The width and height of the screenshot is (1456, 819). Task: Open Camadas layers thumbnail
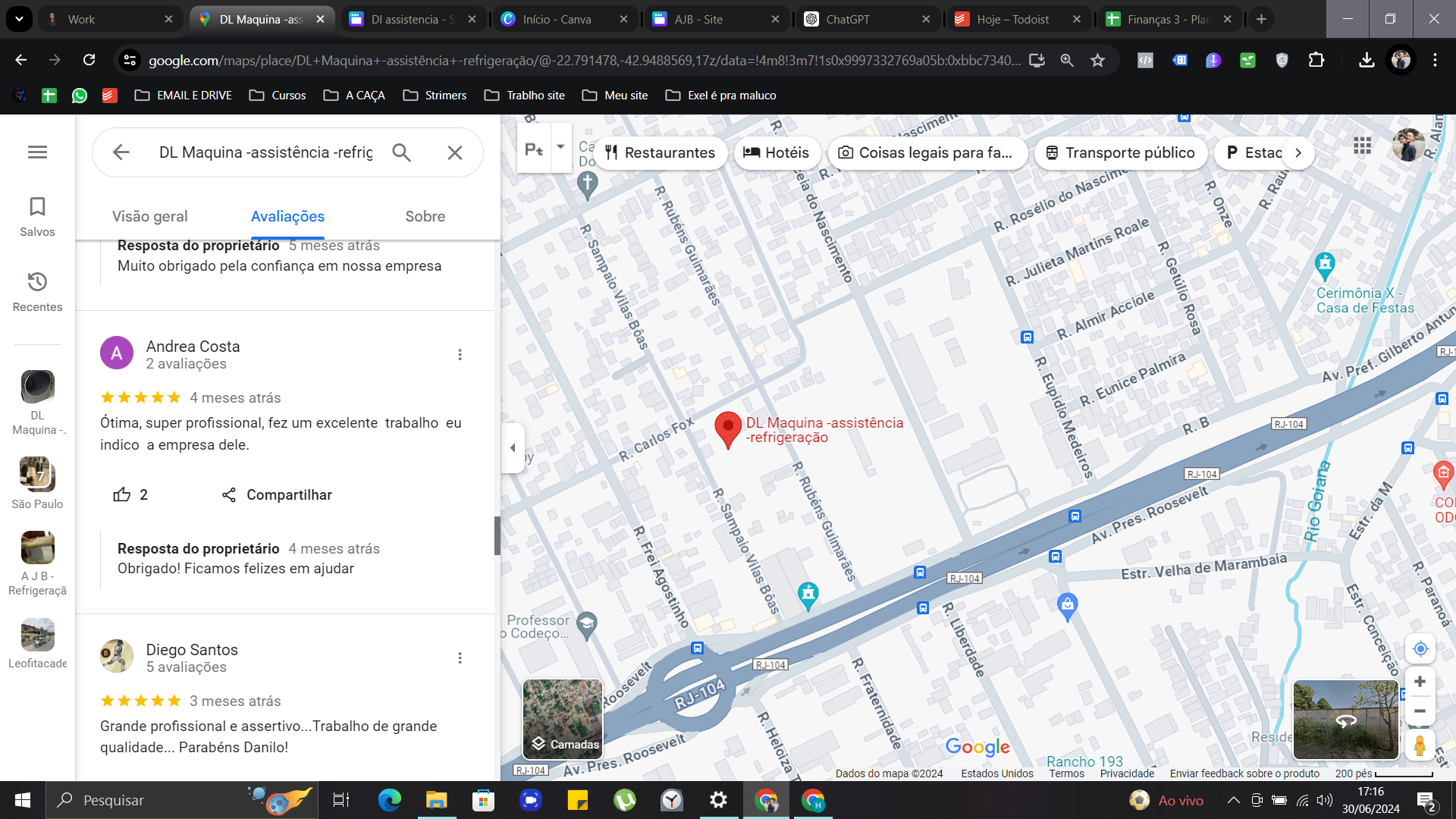[x=563, y=719]
